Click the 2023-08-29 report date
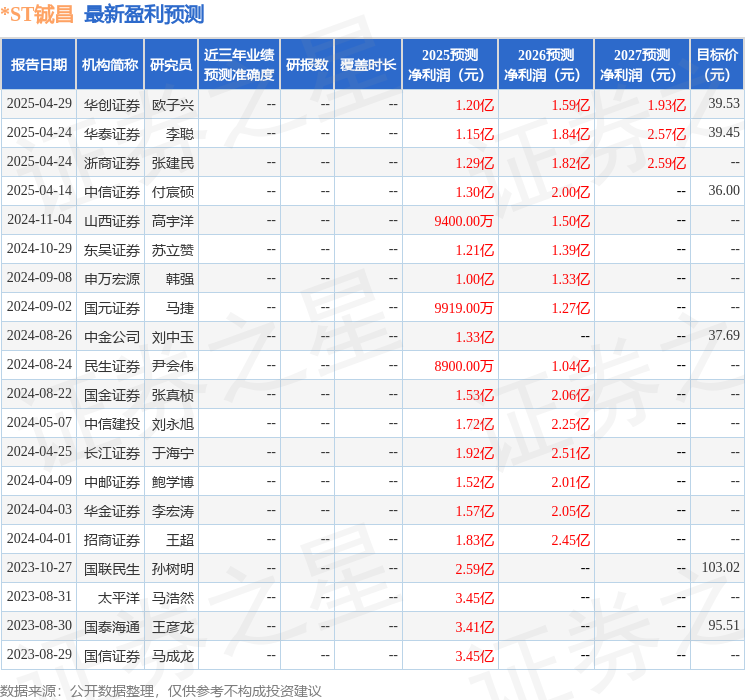The width and height of the screenshot is (745, 700). (39, 654)
